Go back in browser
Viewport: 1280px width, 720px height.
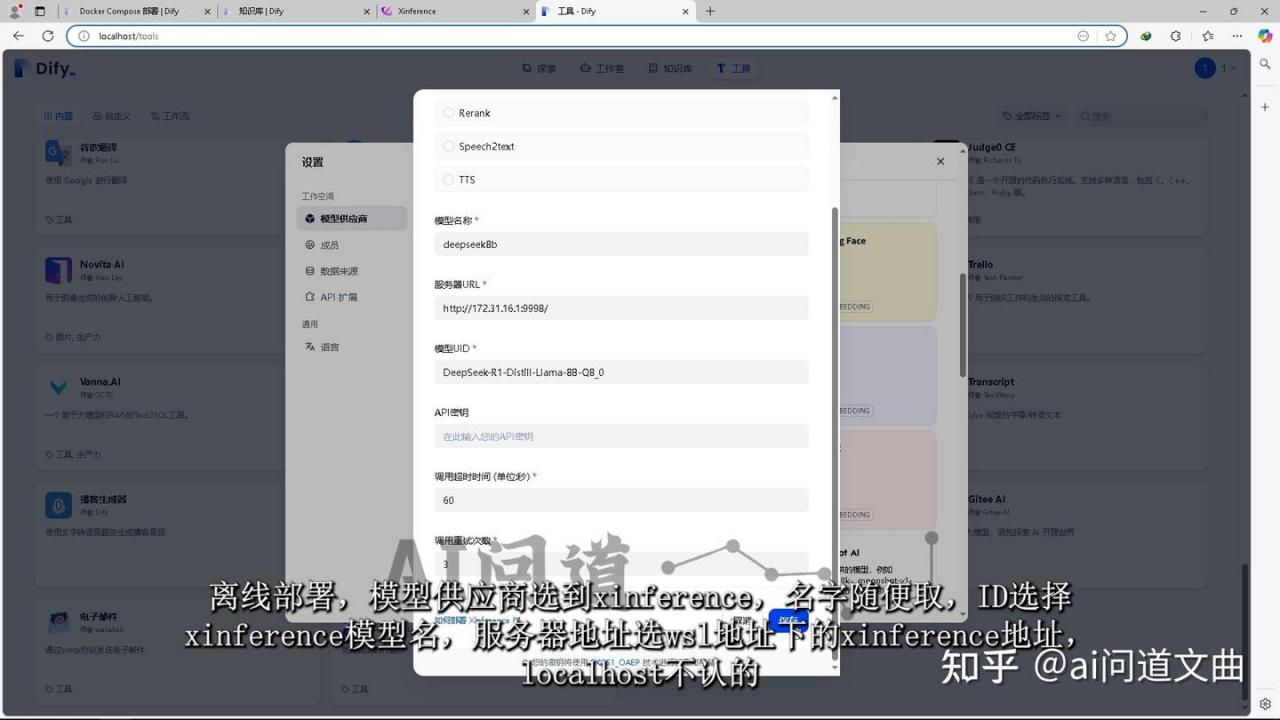tap(18, 35)
